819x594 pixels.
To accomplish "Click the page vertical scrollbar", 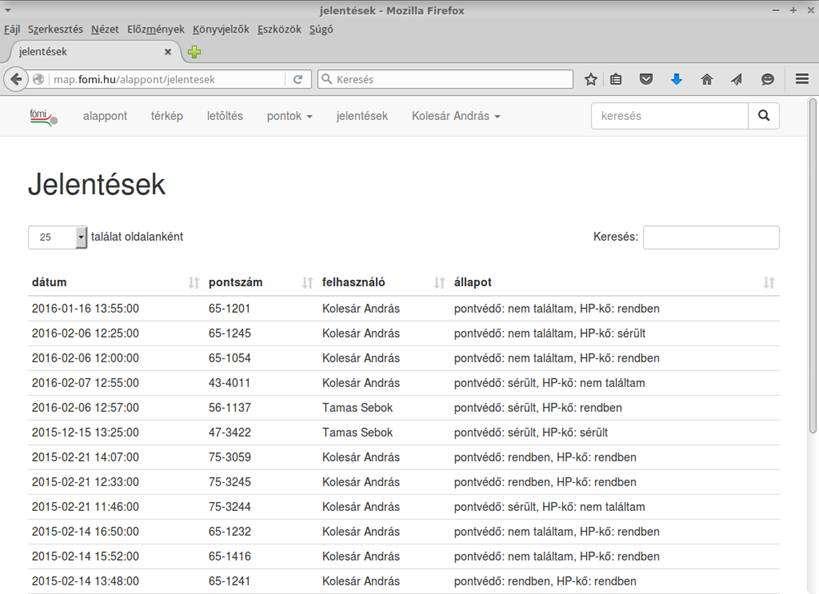I will pyautogui.click(x=813, y=266).
